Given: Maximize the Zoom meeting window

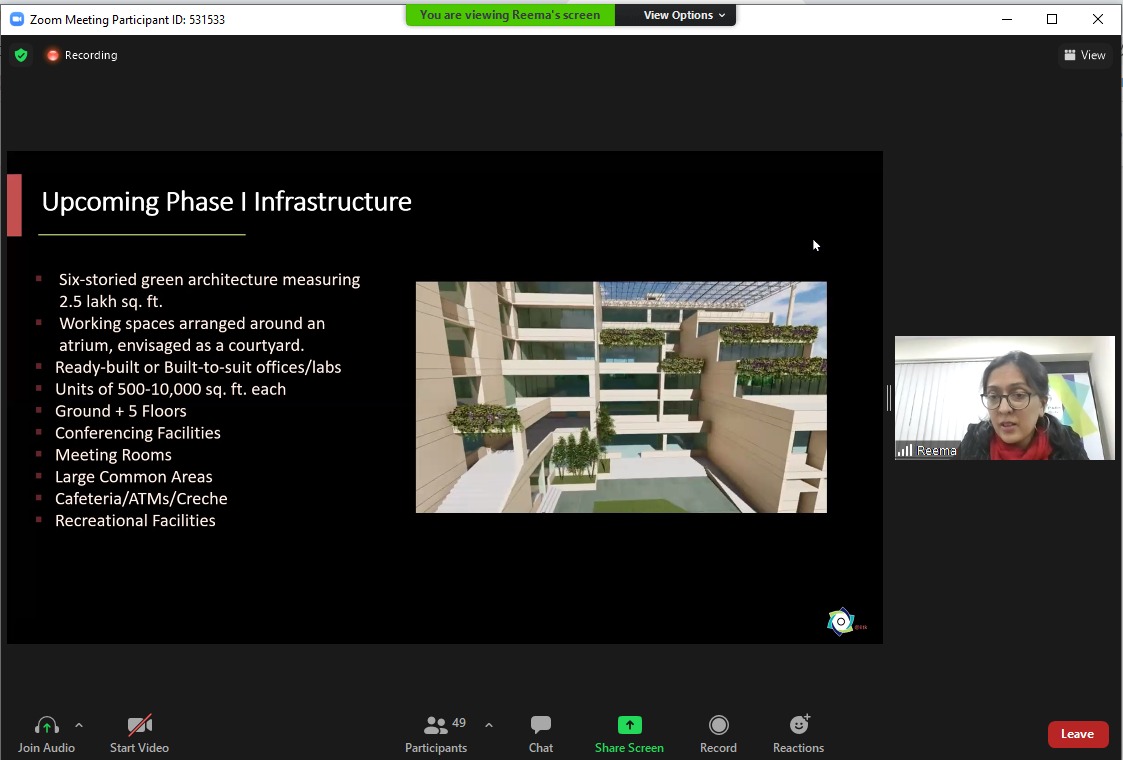Looking at the screenshot, I should (x=1052, y=19).
